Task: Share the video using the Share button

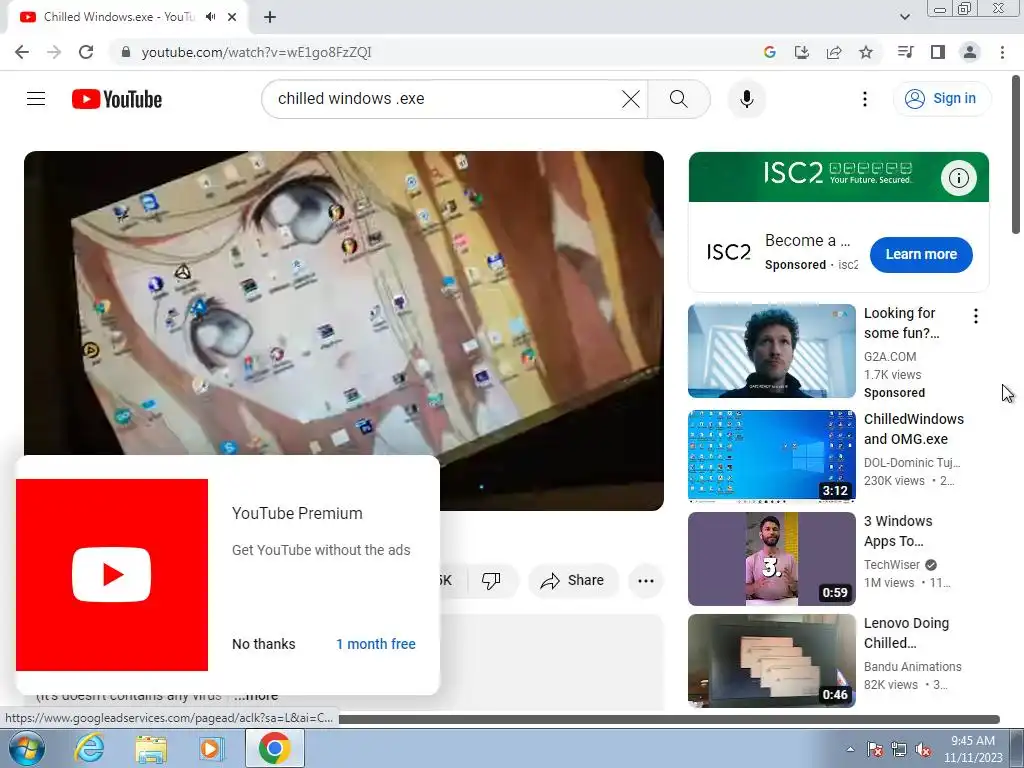Action: pos(573,580)
